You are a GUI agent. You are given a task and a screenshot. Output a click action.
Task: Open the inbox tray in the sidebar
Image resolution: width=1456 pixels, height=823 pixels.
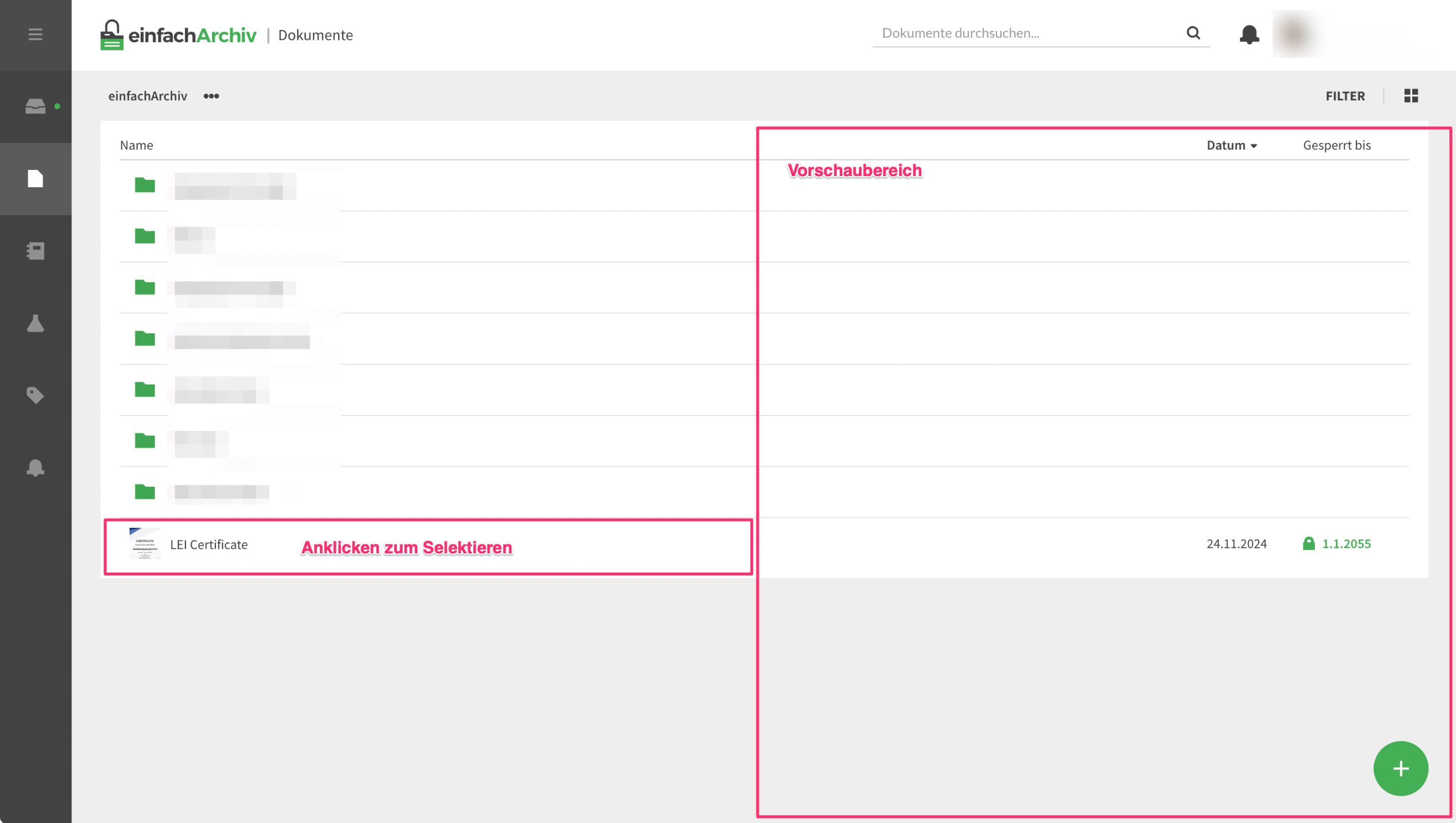pos(35,106)
